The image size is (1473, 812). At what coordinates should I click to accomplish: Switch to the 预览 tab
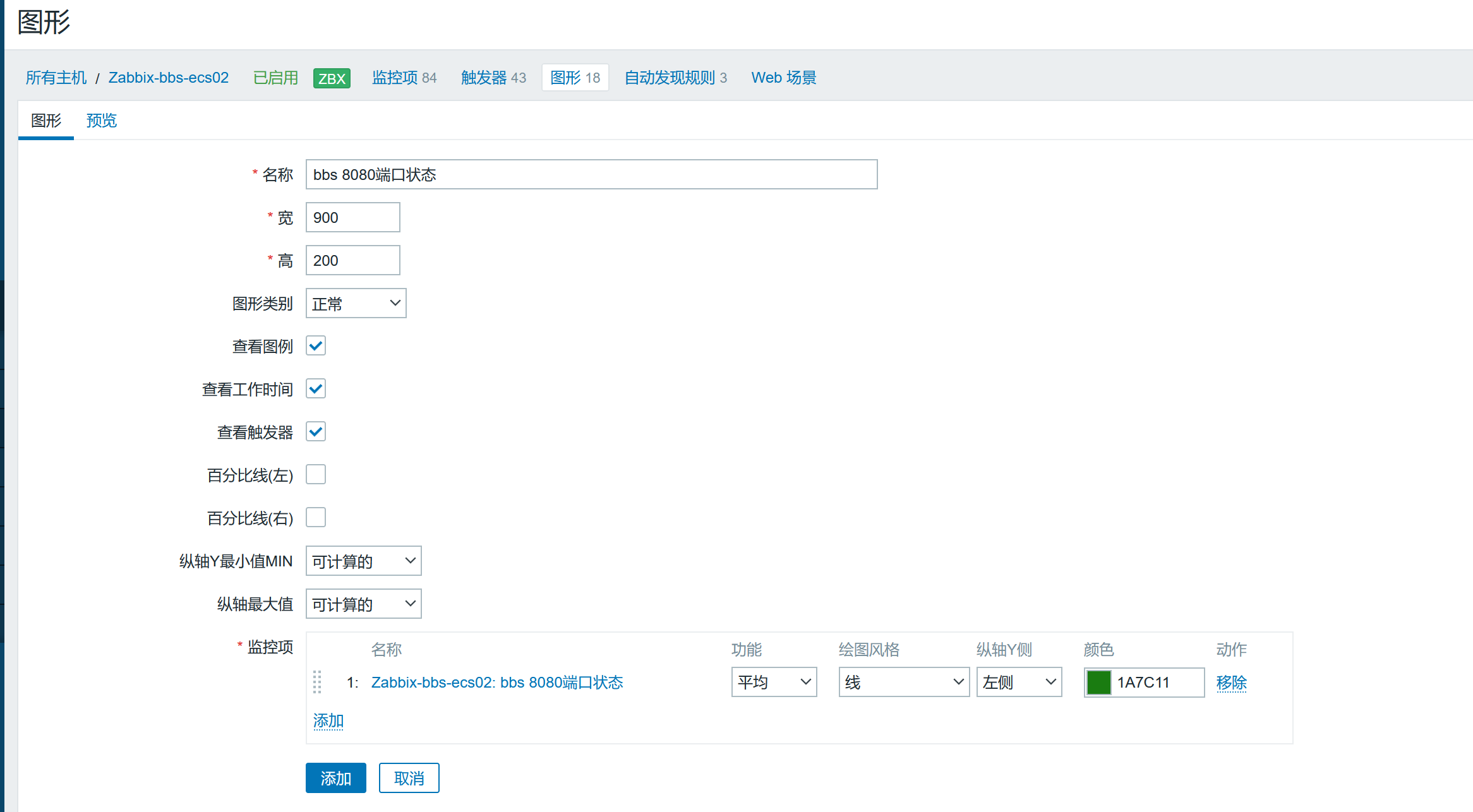[102, 121]
